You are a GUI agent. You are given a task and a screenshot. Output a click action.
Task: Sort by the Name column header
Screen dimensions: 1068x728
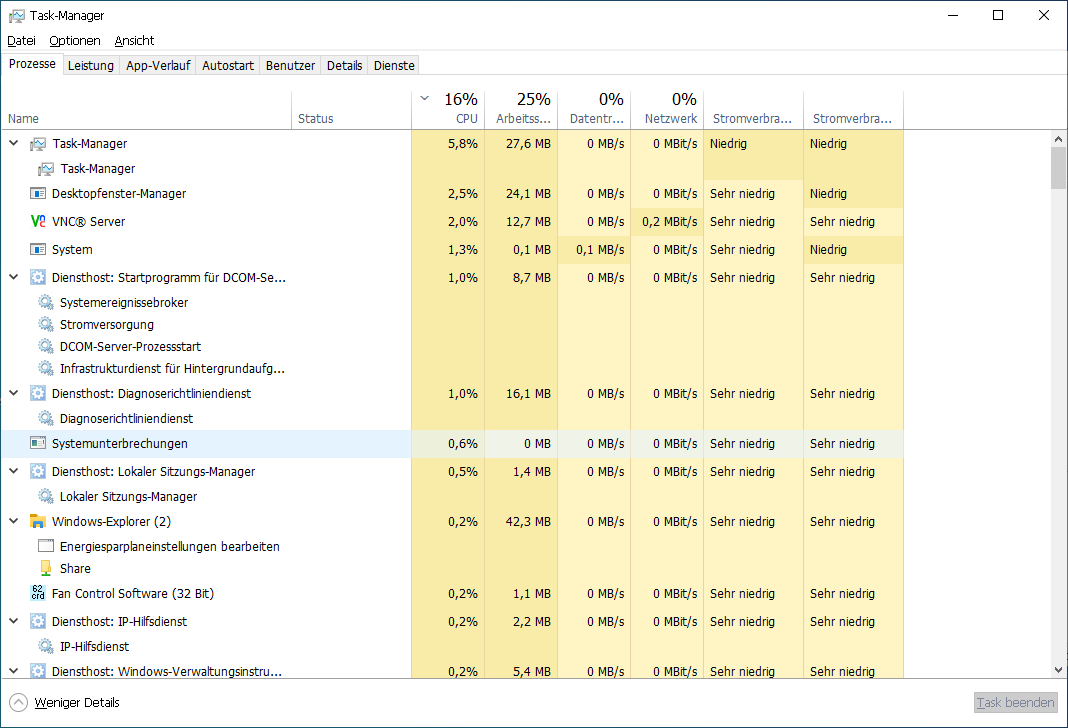coord(146,110)
